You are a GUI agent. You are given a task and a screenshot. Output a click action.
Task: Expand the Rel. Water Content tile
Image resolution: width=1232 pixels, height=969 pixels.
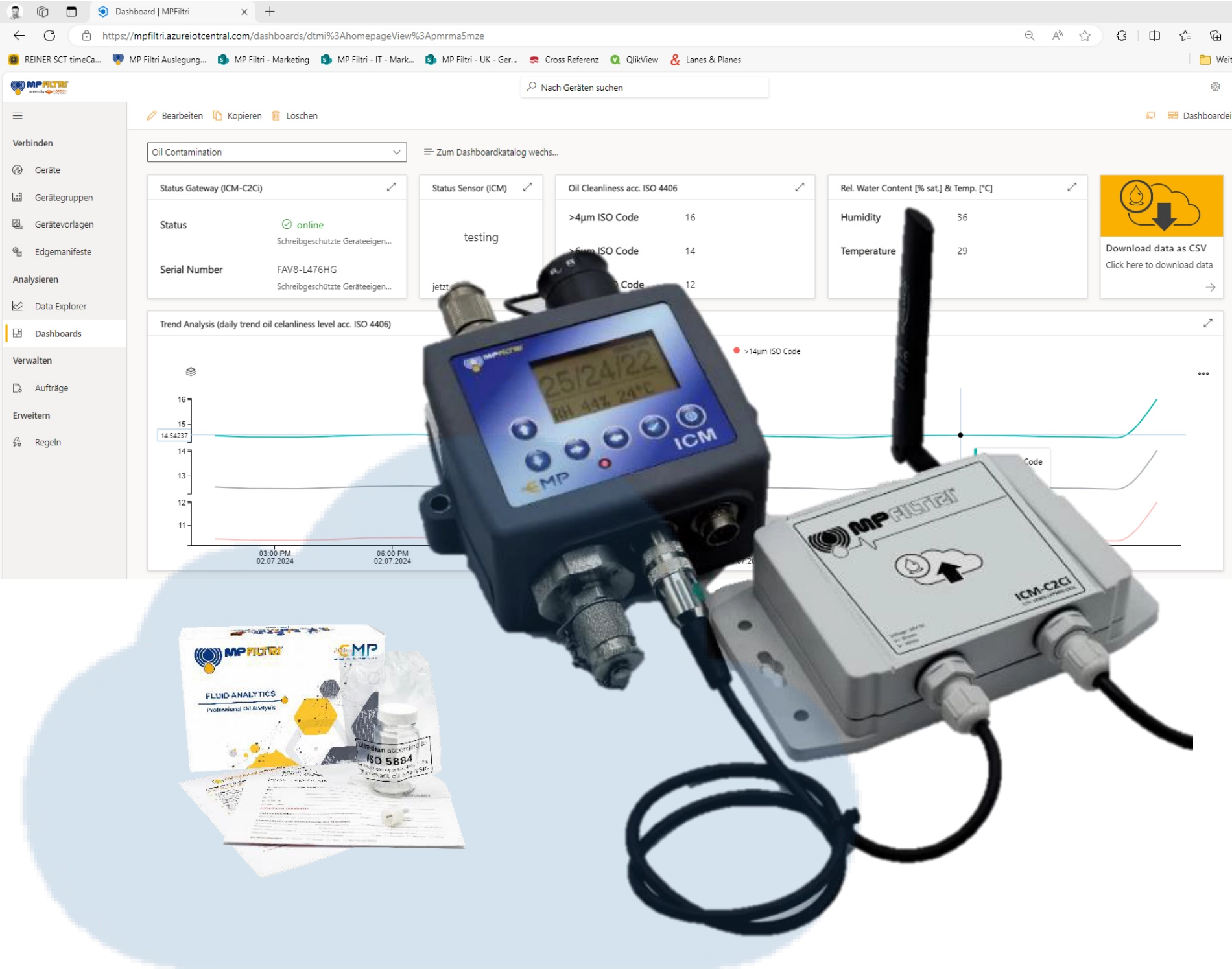(1072, 187)
